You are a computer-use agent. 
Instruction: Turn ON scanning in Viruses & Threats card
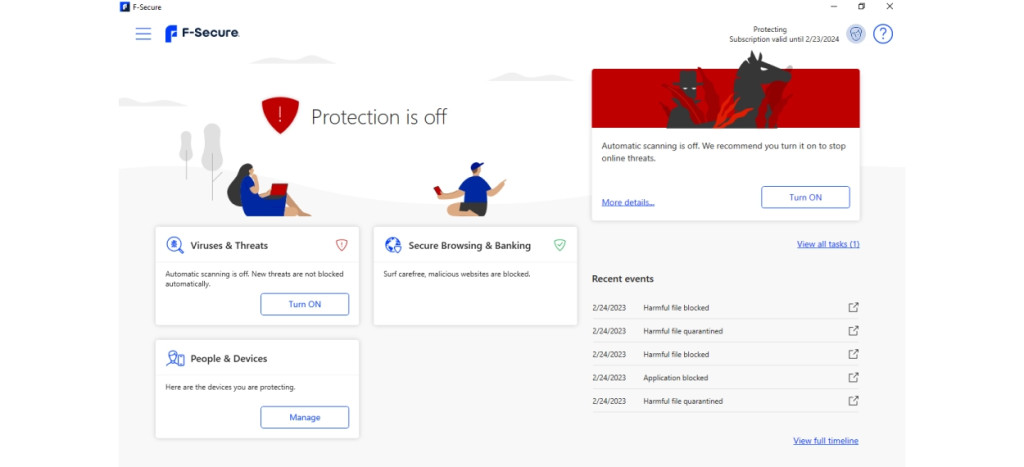(304, 304)
